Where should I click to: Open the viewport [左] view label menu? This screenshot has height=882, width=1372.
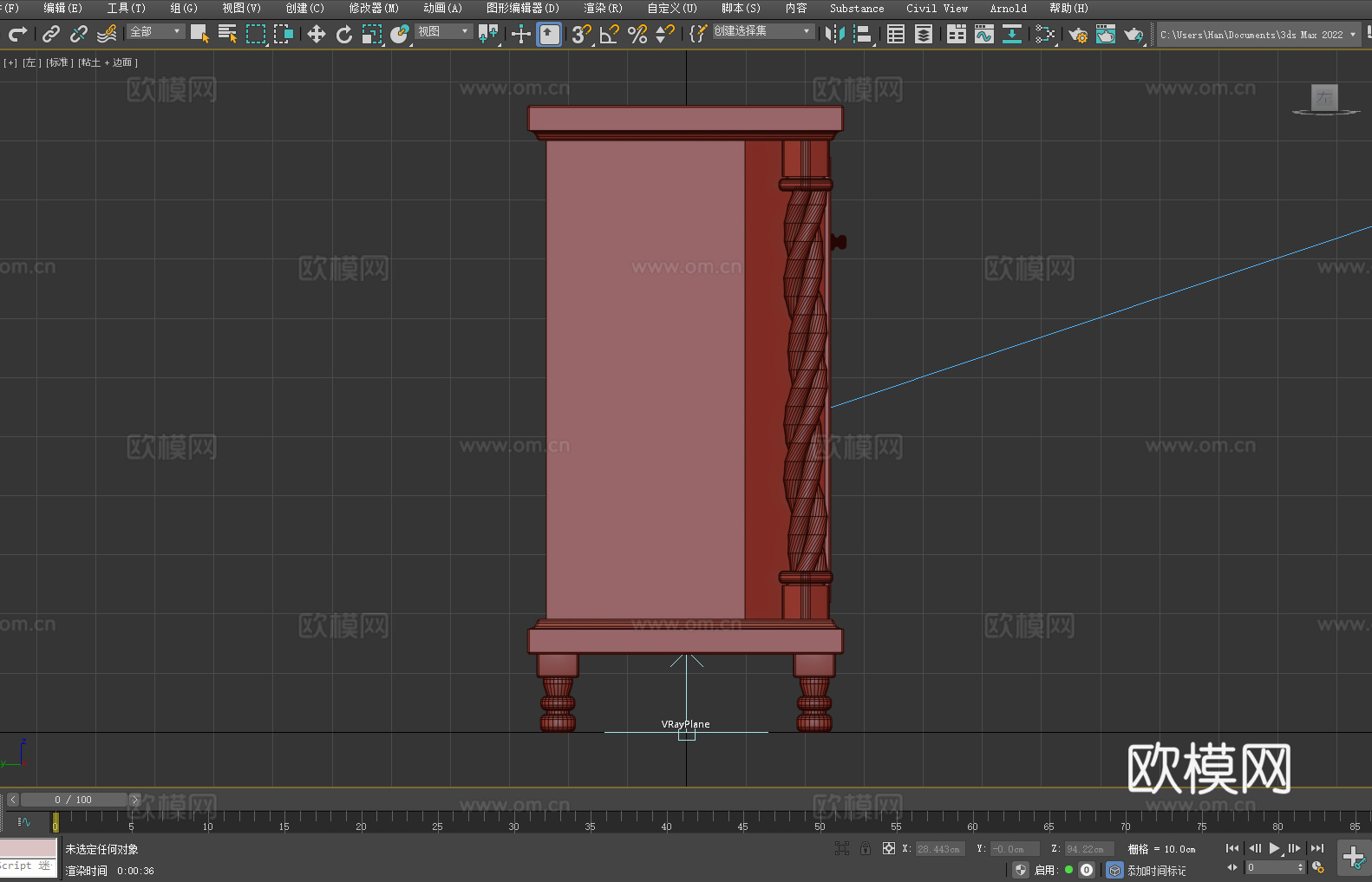click(31, 62)
